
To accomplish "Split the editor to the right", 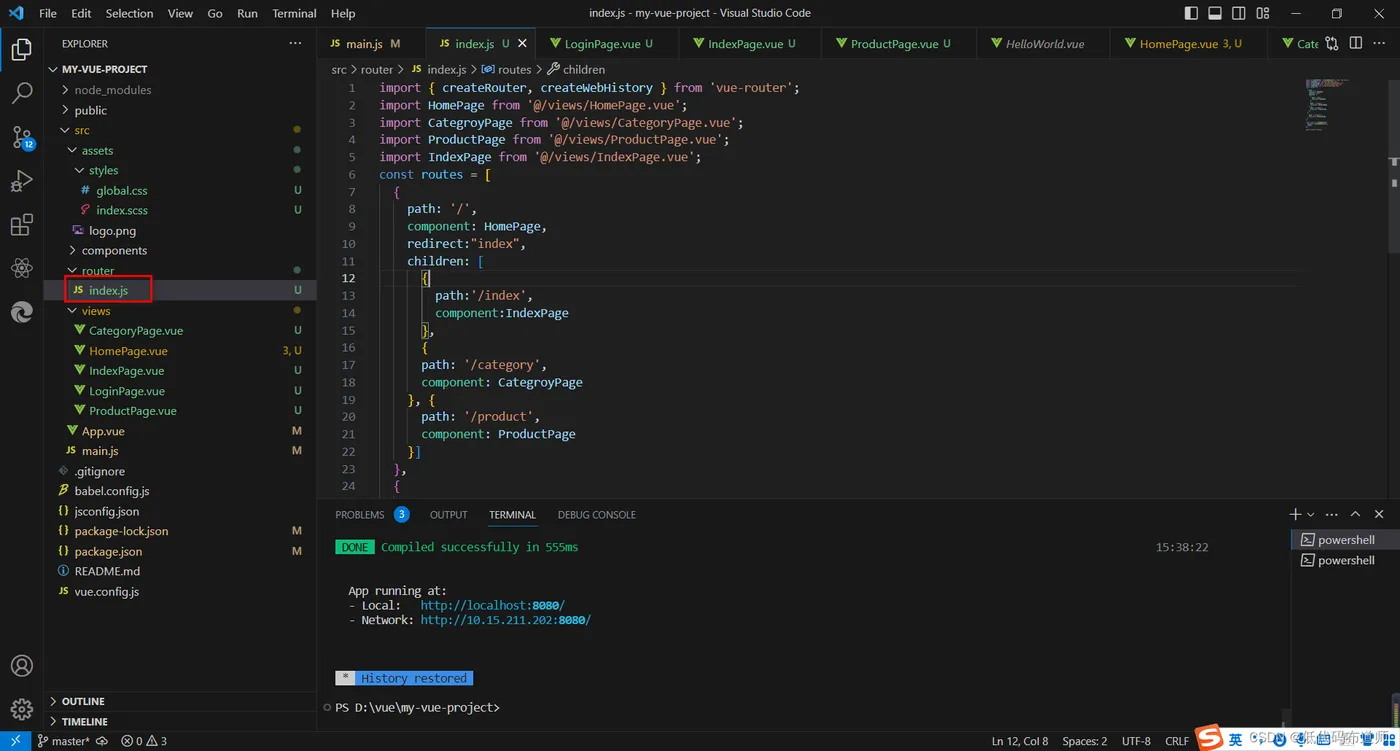I will click(x=1356, y=43).
